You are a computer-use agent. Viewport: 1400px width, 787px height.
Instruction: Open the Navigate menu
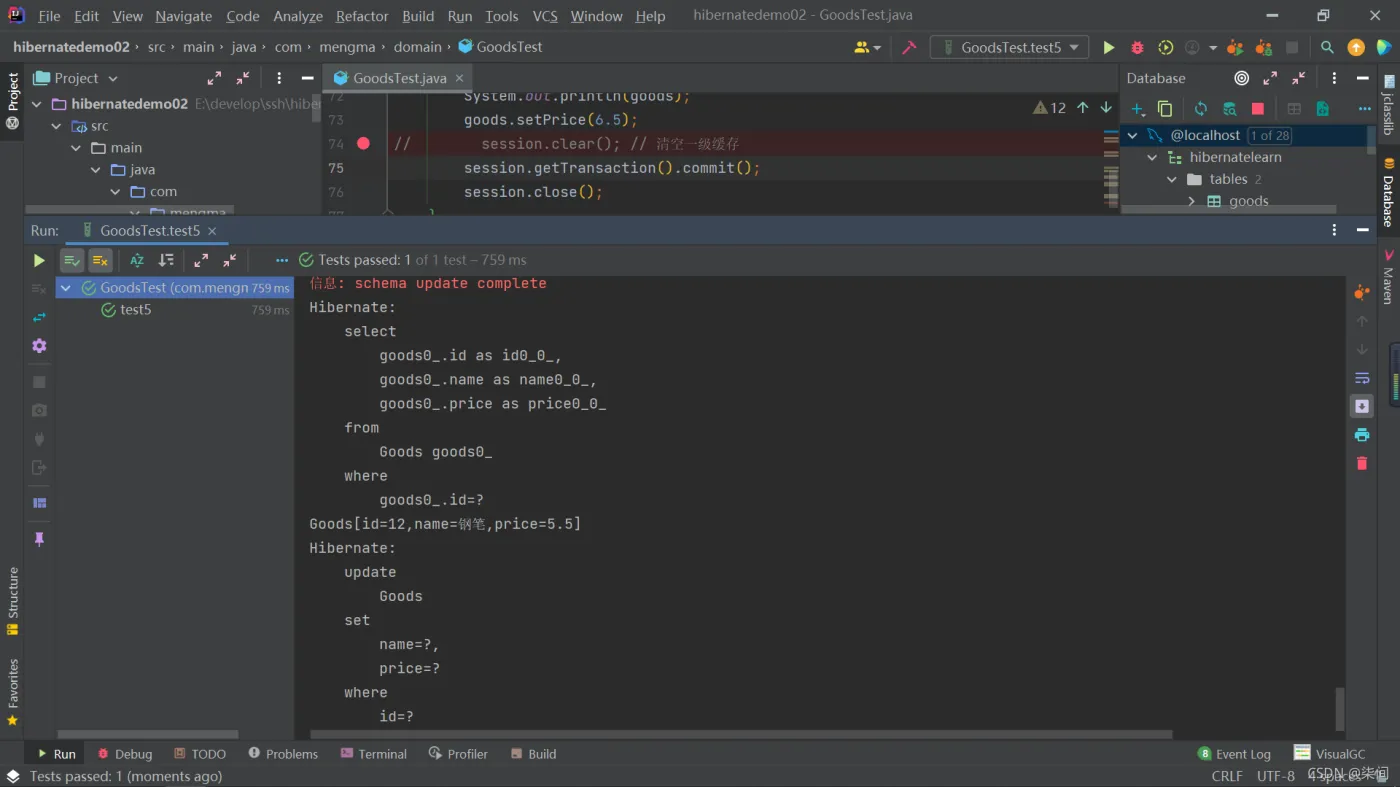click(x=184, y=16)
